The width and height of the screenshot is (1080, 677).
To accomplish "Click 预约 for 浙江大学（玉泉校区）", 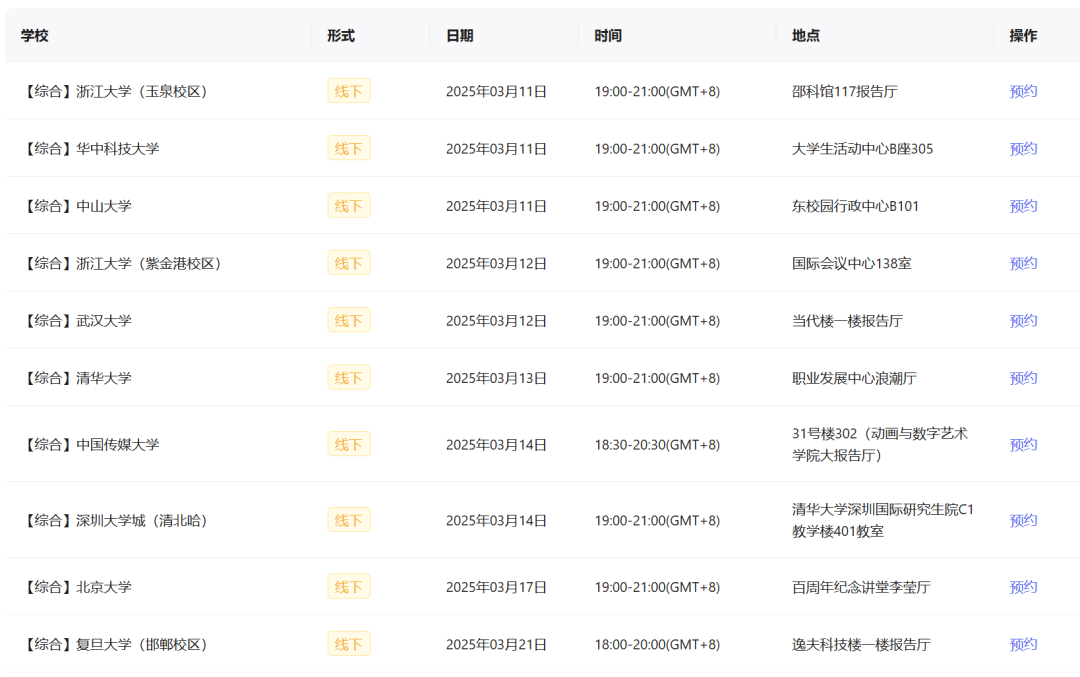I will click(x=1023, y=91).
